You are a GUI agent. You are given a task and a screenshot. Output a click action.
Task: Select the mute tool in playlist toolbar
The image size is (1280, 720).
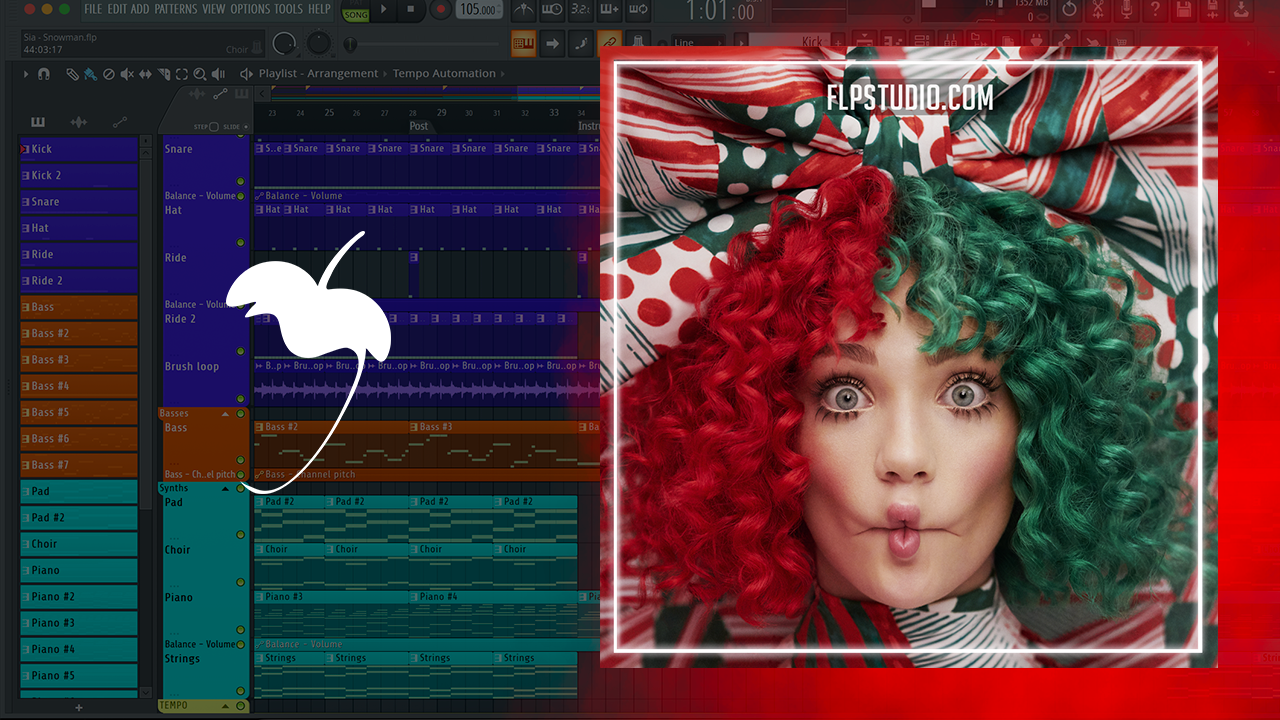point(127,74)
